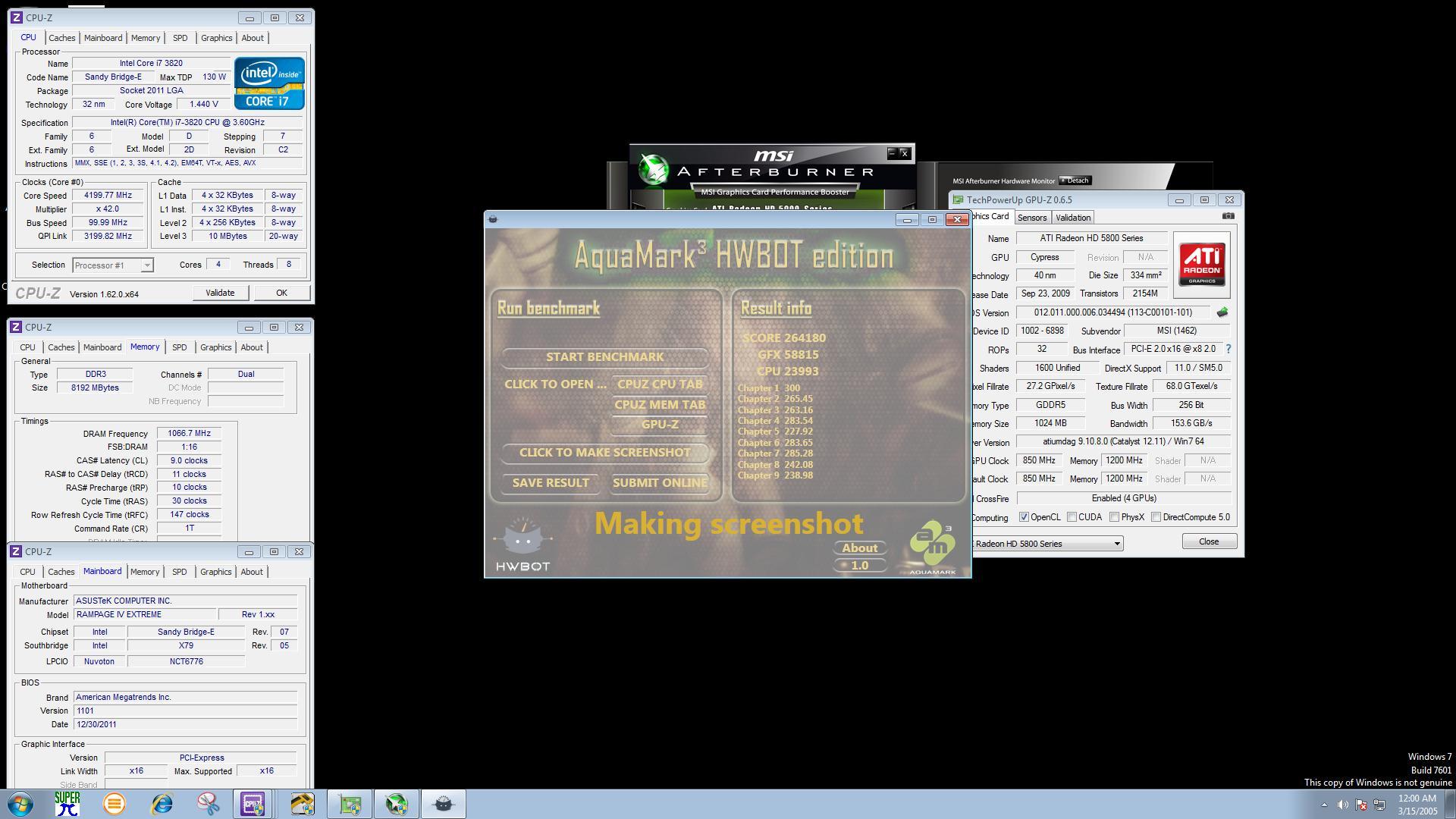1456x819 pixels.
Task: Click the HWBOT robot logo
Action: coord(522,544)
